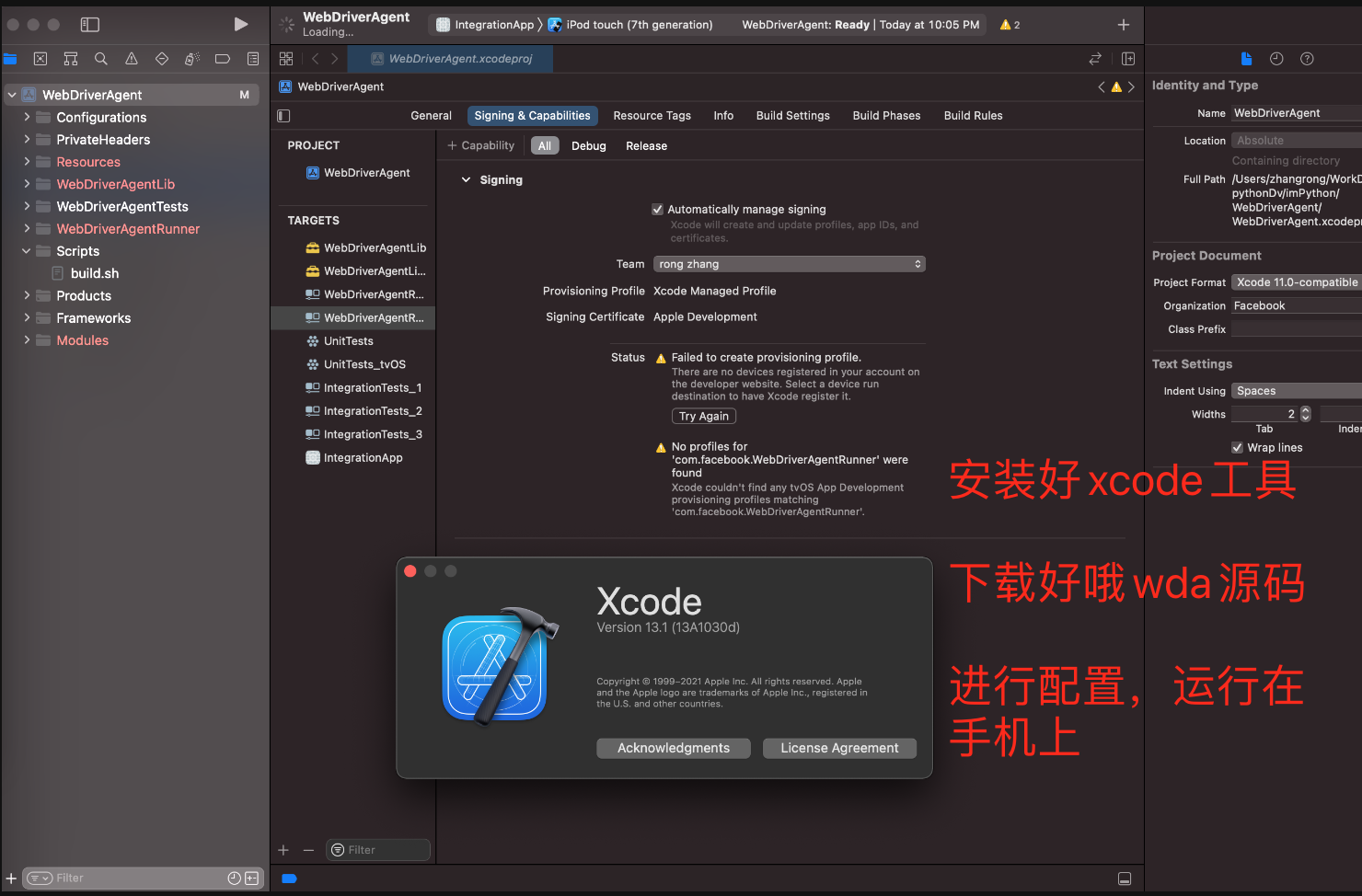Click the Try Again button
The height and width of the screenshot is (896, 1362).
click(x=704, y=417)
